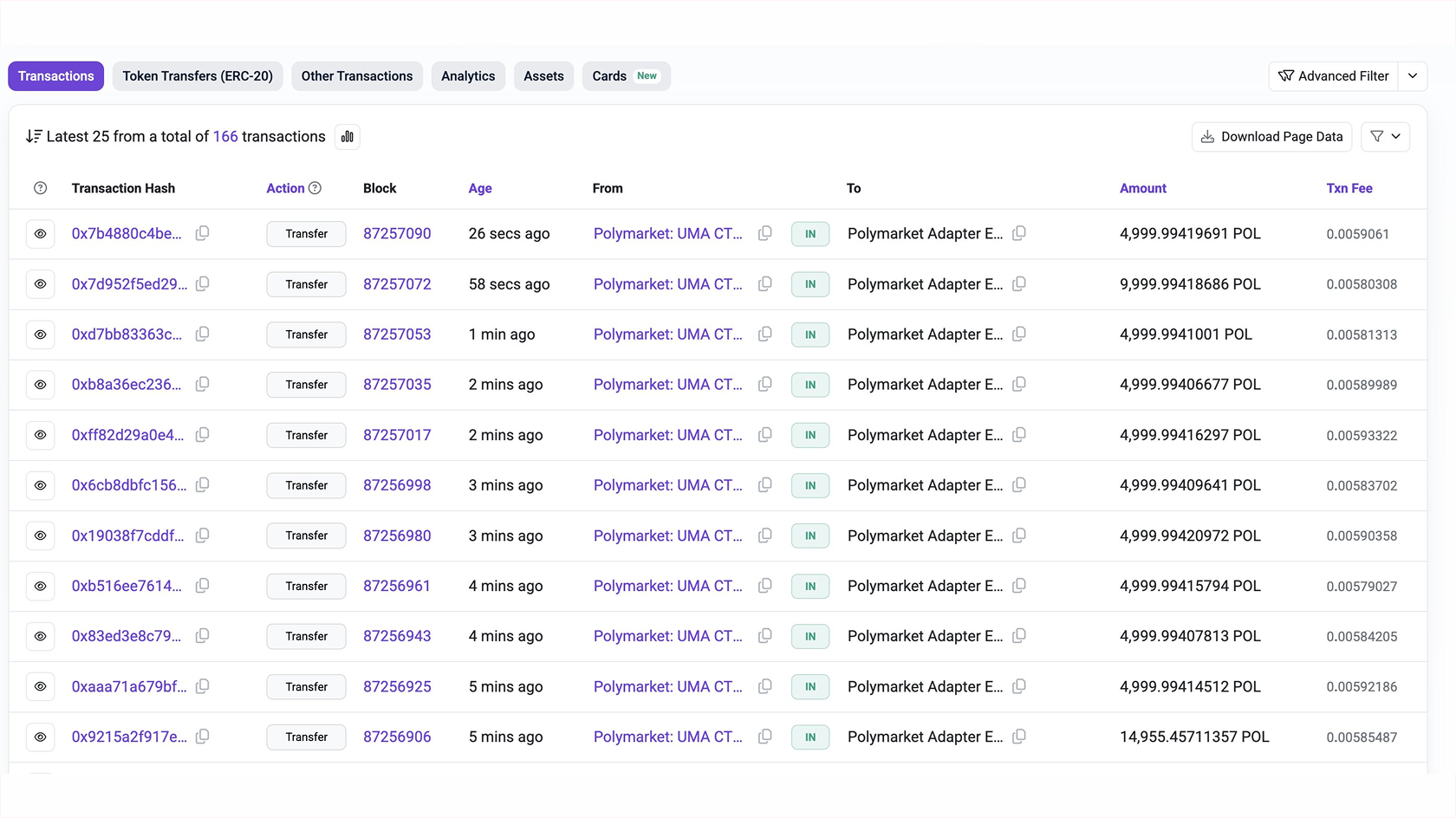Copy hash icon next to 0xb516ee7614
The width and height of the screenshot is (1456, 818).
[x=202, y=586]
